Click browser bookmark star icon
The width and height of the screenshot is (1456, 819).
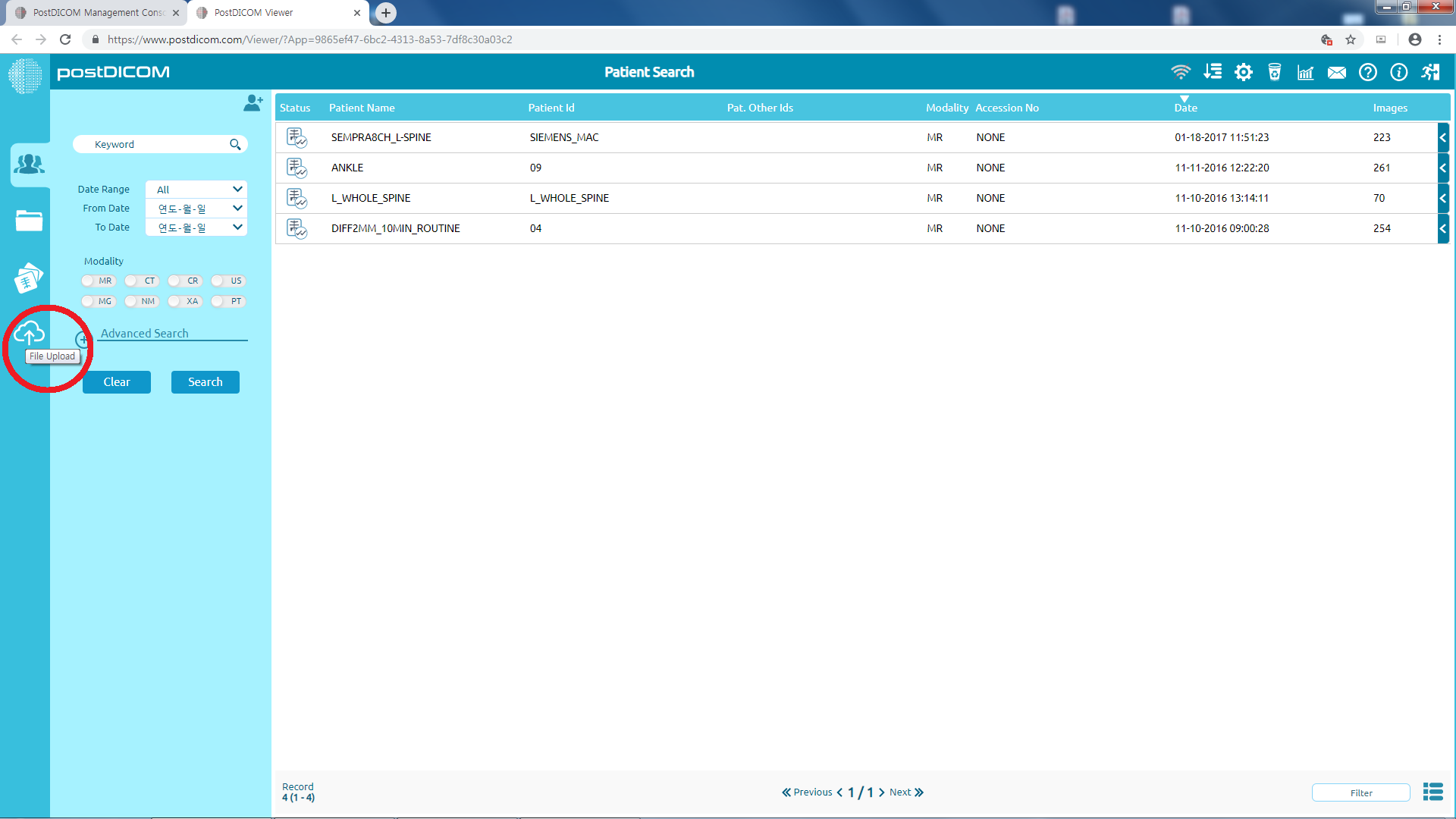(x=1351, y=39)
